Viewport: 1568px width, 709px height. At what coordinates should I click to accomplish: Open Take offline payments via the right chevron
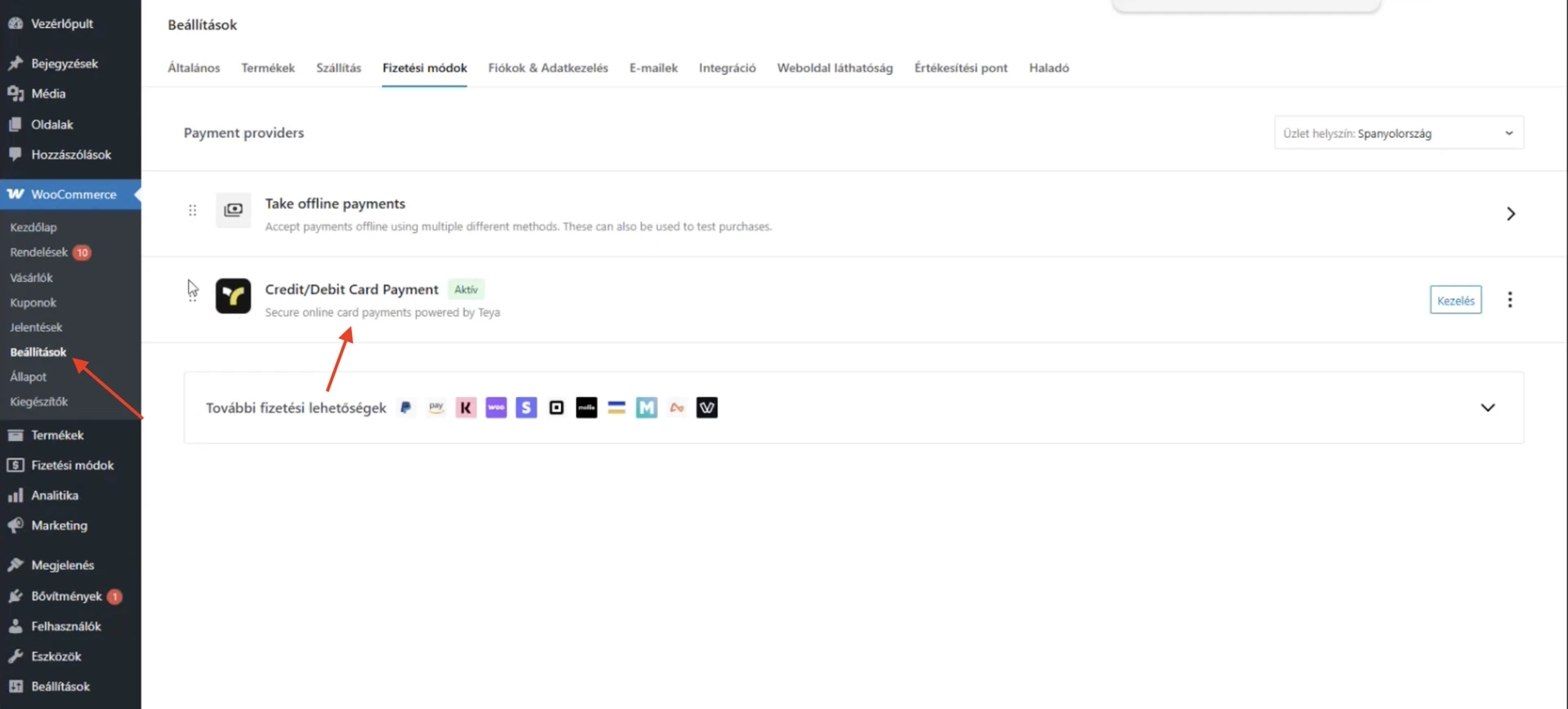pyautogui.click(x=1510, y=214)
